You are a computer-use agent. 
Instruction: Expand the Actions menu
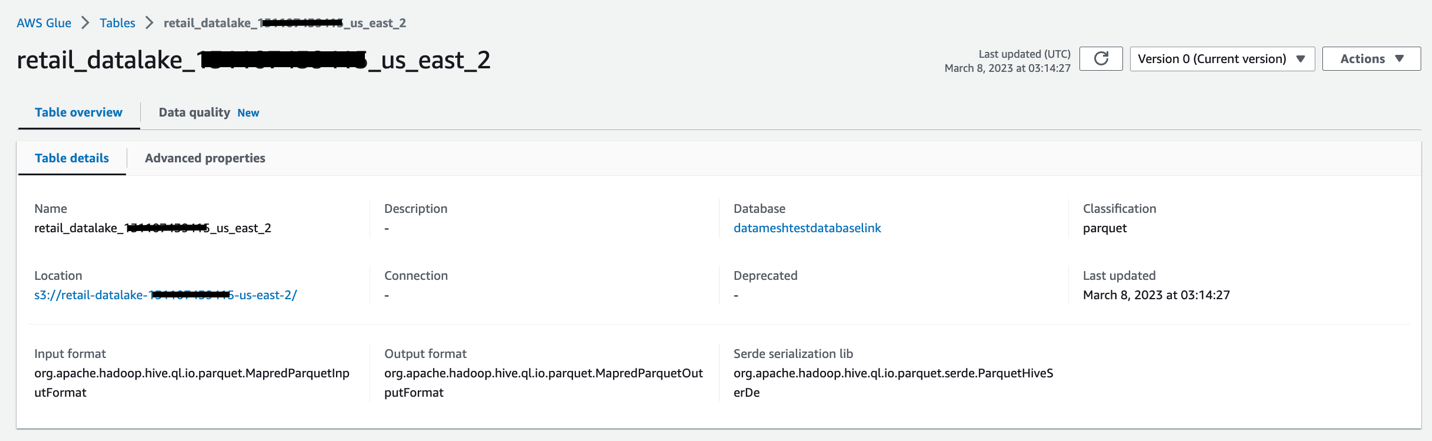click(1371, 59)
